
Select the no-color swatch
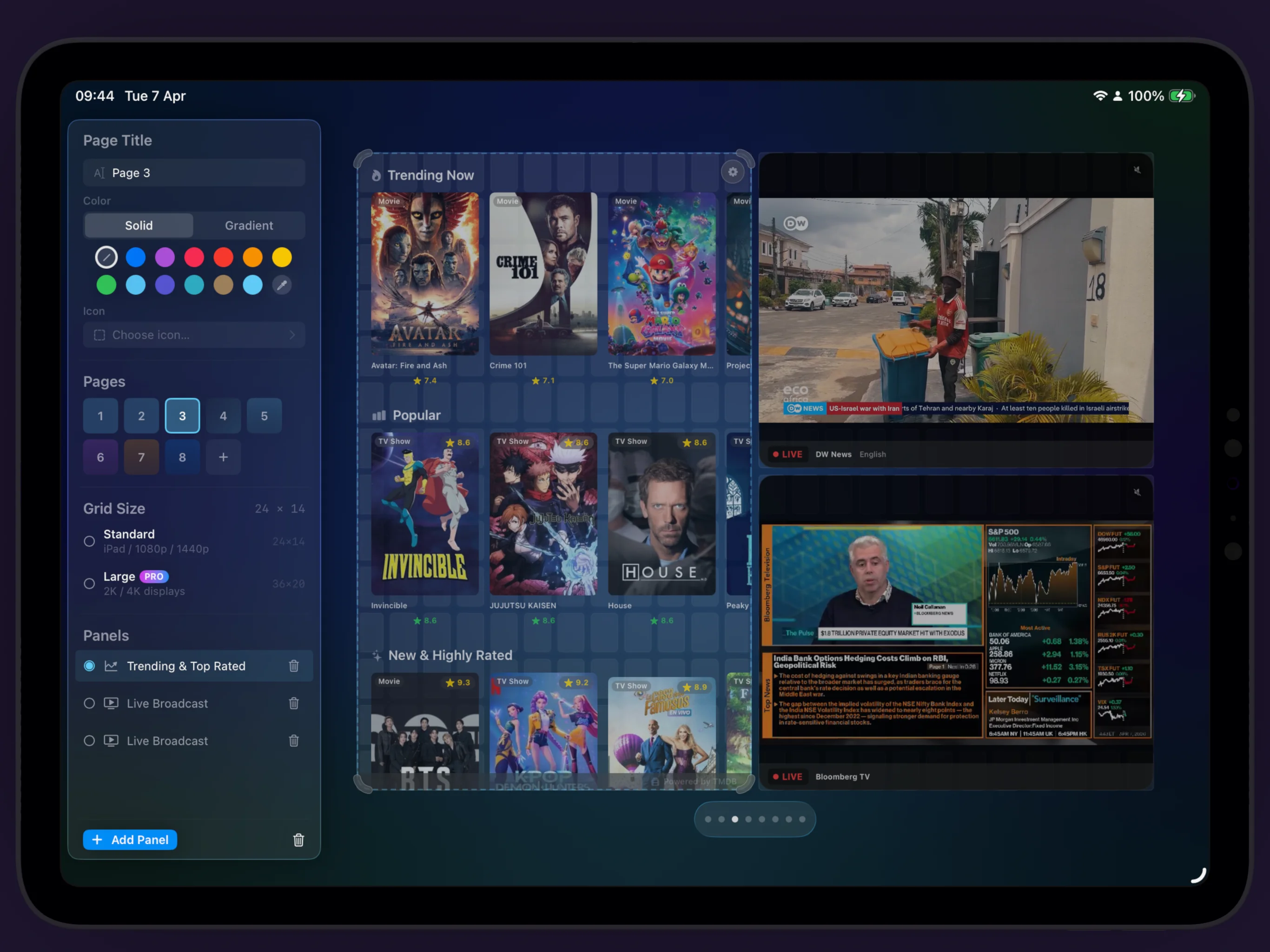click(106, 257)
